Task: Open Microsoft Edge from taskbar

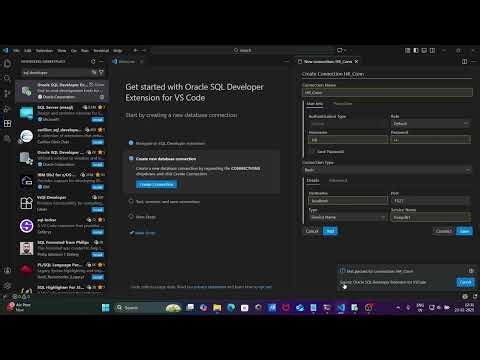Action: [231, 307]
